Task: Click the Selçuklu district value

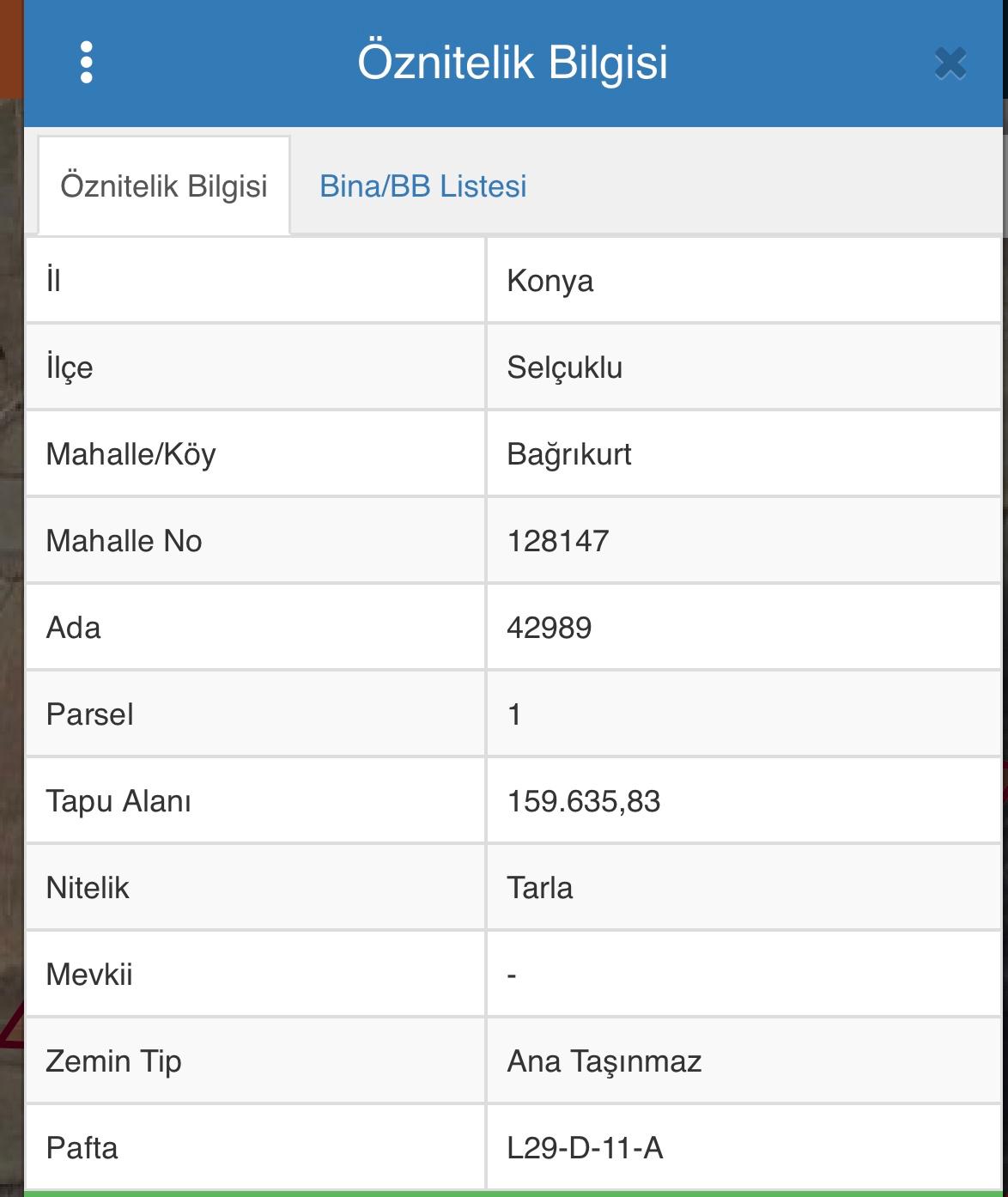Action: 564,368
